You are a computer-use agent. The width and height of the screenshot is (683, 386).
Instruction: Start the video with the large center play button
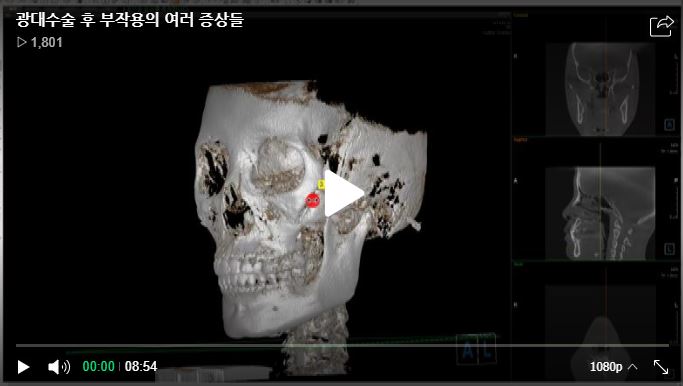[x=344, y=193]
